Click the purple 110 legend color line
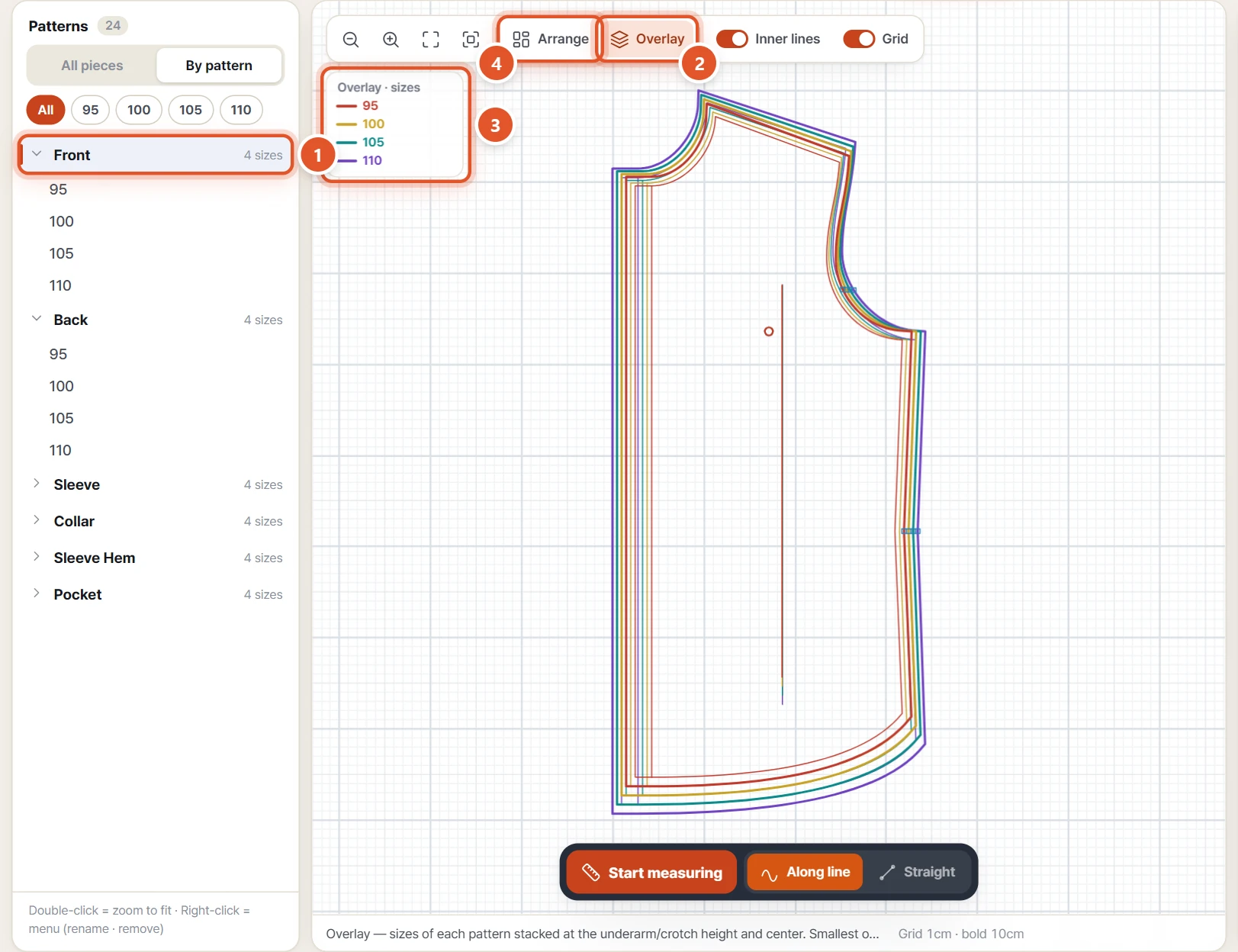Image resolution: width=1238 pixels, height=952 pixels. tap(347, 160)
